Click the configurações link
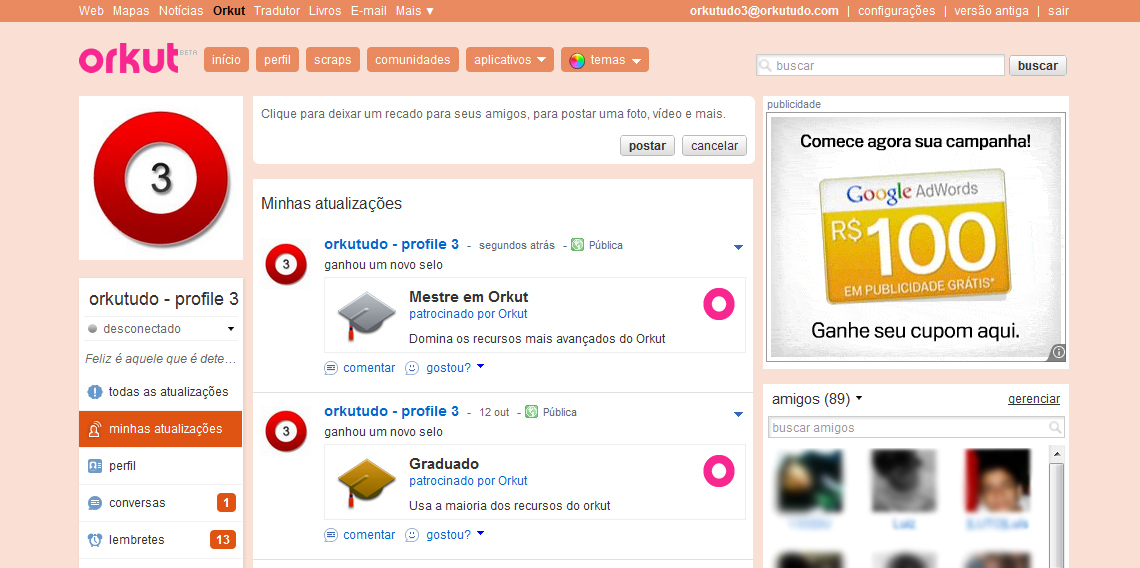1140x568 pixels. click(896, 11)
